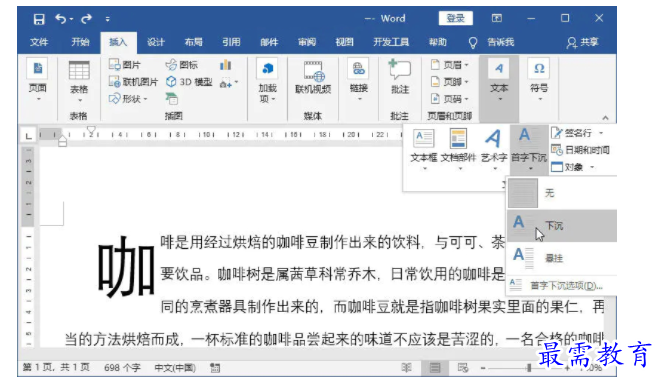Open the 符号 symbols dropdown
Screen dimensions: 660x386
tap(539, 81)
